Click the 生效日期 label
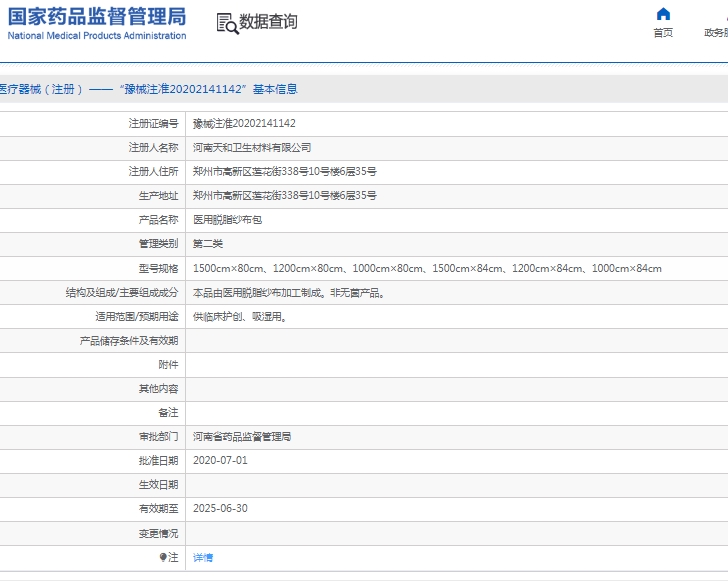728x581 pixels. point(158,484)
